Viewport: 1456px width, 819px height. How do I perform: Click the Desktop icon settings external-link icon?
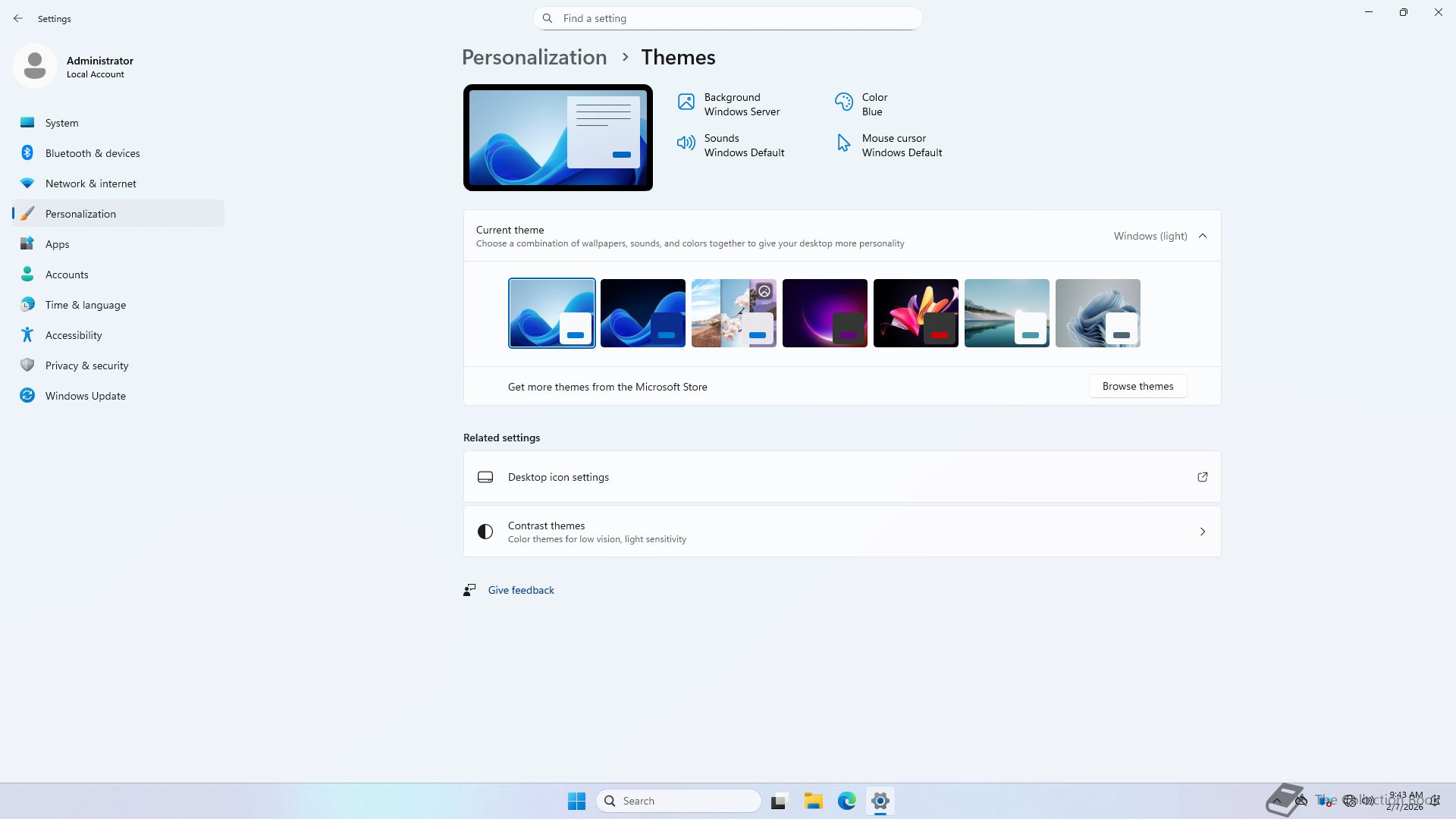[x=1202, y=477]
